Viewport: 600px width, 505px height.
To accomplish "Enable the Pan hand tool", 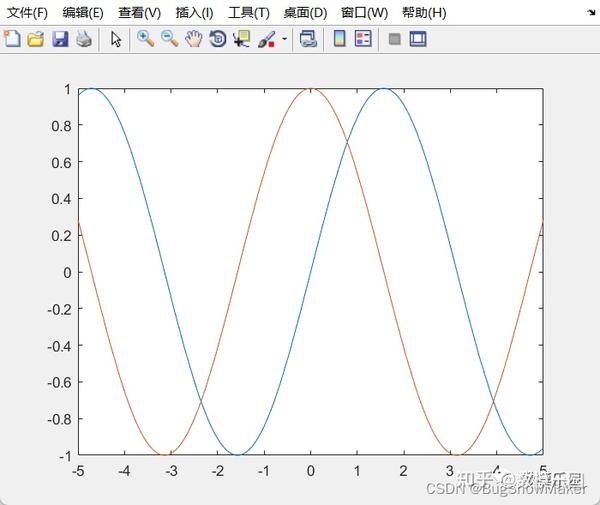I will pos(194,39).
